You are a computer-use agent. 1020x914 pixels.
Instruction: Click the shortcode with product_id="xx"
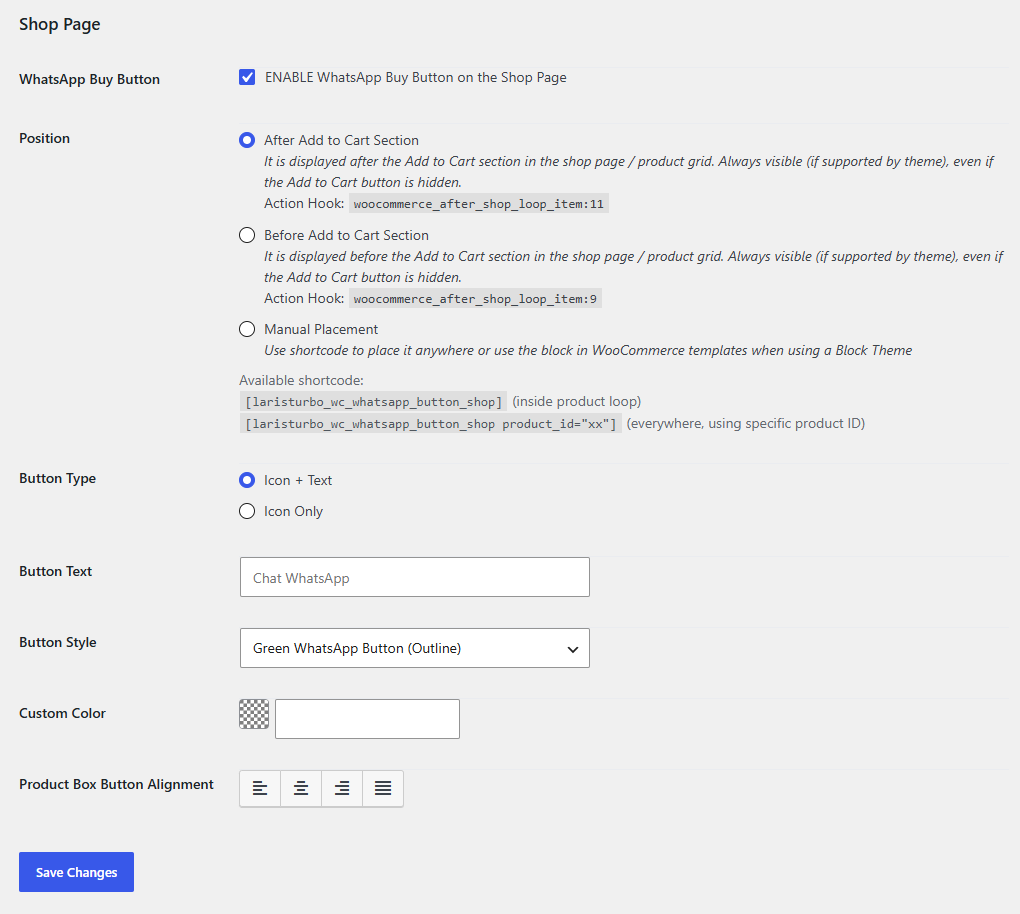tap(431, 424)
